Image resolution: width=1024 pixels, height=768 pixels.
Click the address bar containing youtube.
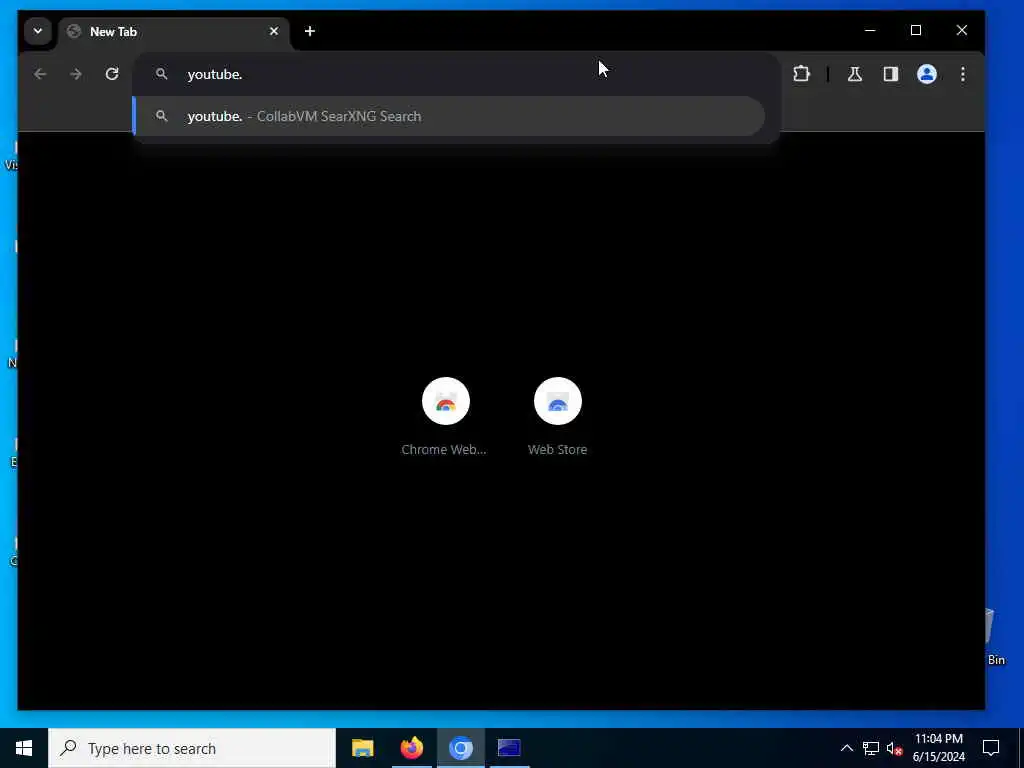pyautogui.click(x=457, y=74)
